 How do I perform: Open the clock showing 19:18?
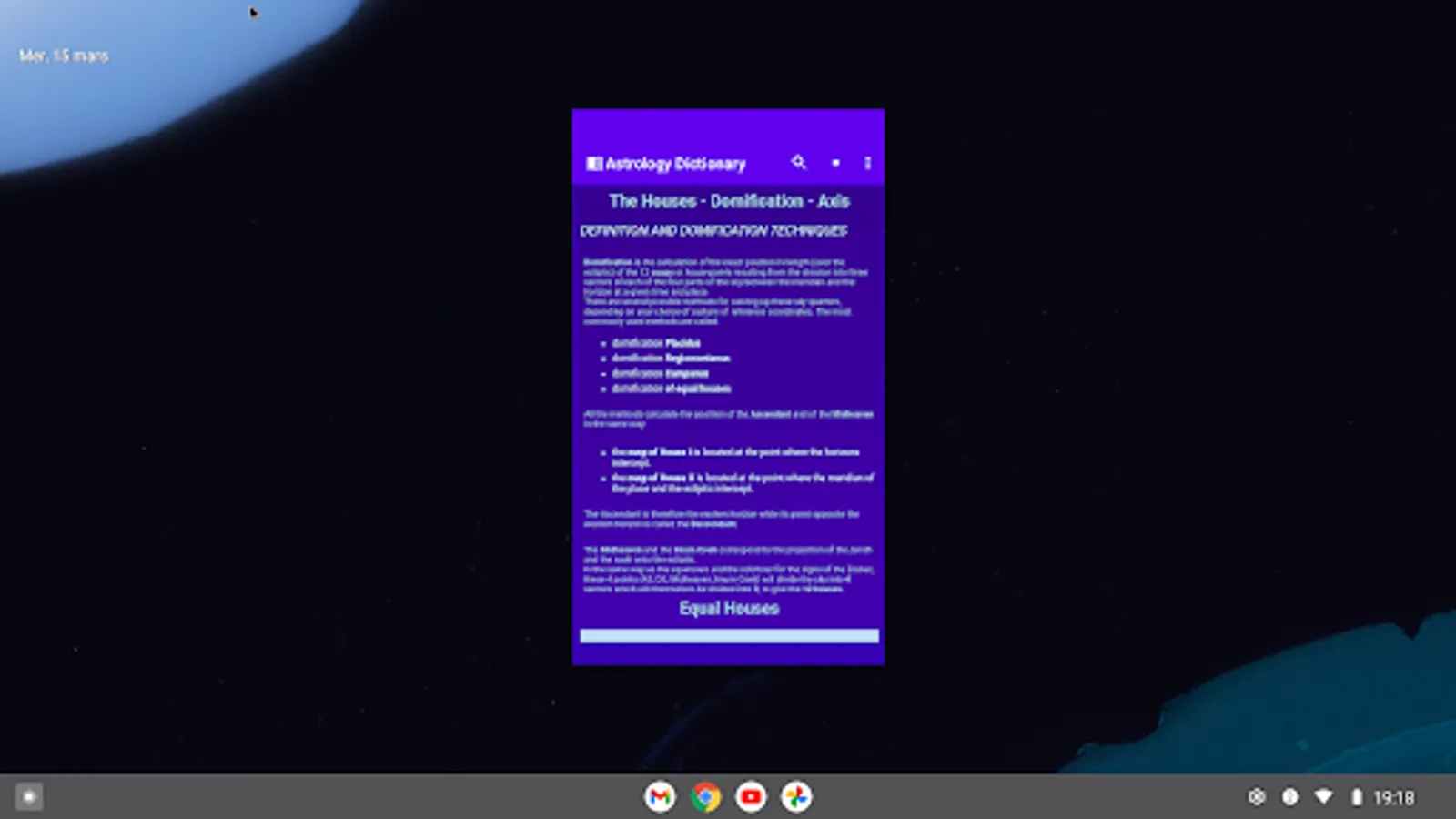pyautogui.click(x=1393, y=798)
